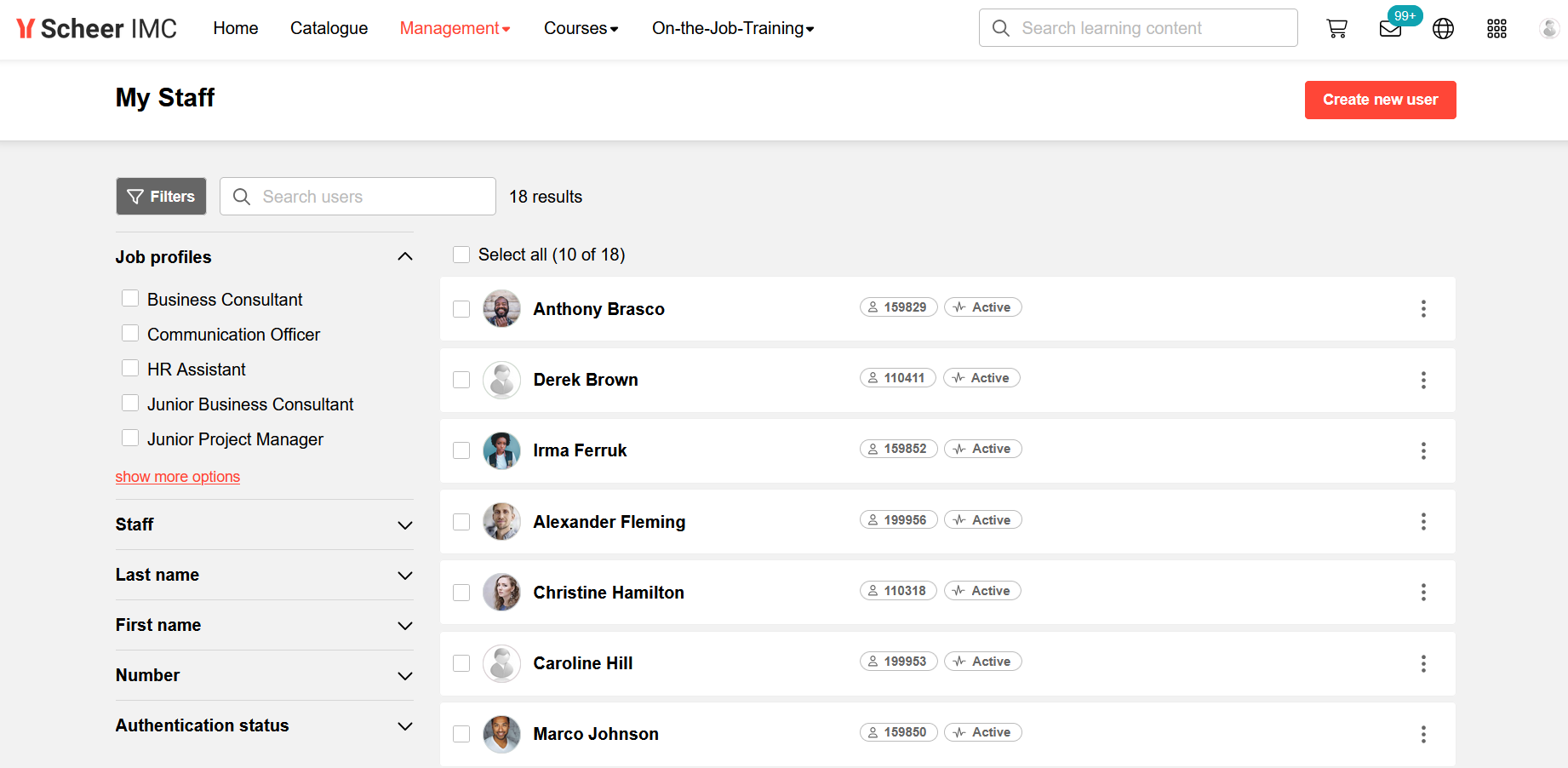Go to the Catalogue menu item

pos(329,28)
